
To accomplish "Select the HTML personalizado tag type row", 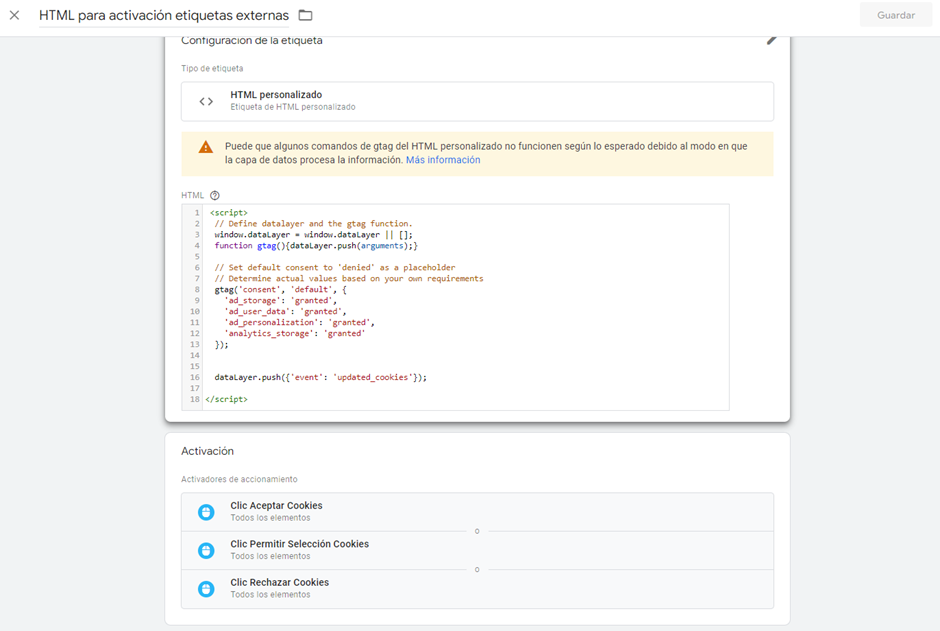I will click(x=477, y=101).
